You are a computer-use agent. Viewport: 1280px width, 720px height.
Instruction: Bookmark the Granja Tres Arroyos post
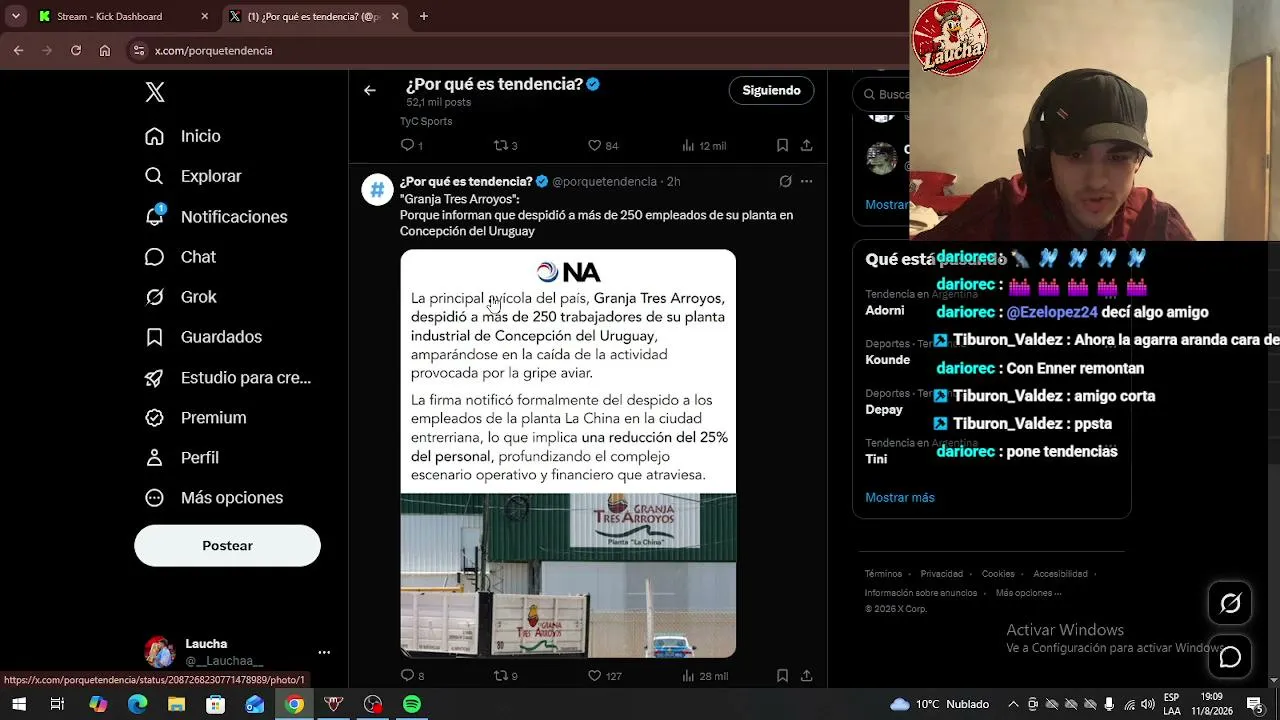pos(782,676)
